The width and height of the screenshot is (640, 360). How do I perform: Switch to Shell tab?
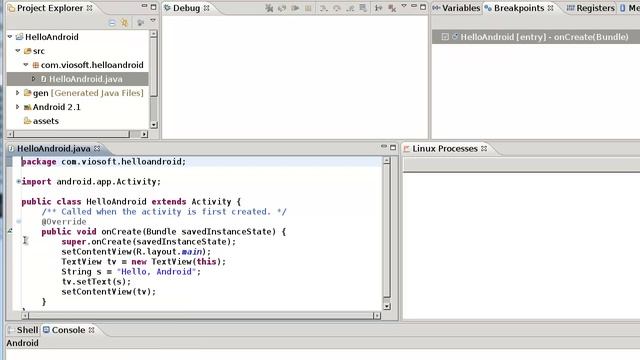tap(27, 330)
